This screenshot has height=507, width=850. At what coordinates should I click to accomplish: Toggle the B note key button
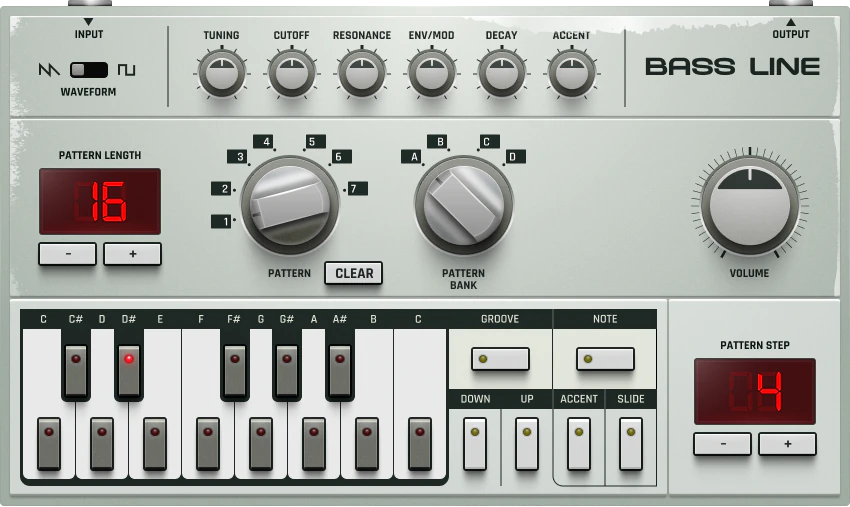click(x=367, y=444)
